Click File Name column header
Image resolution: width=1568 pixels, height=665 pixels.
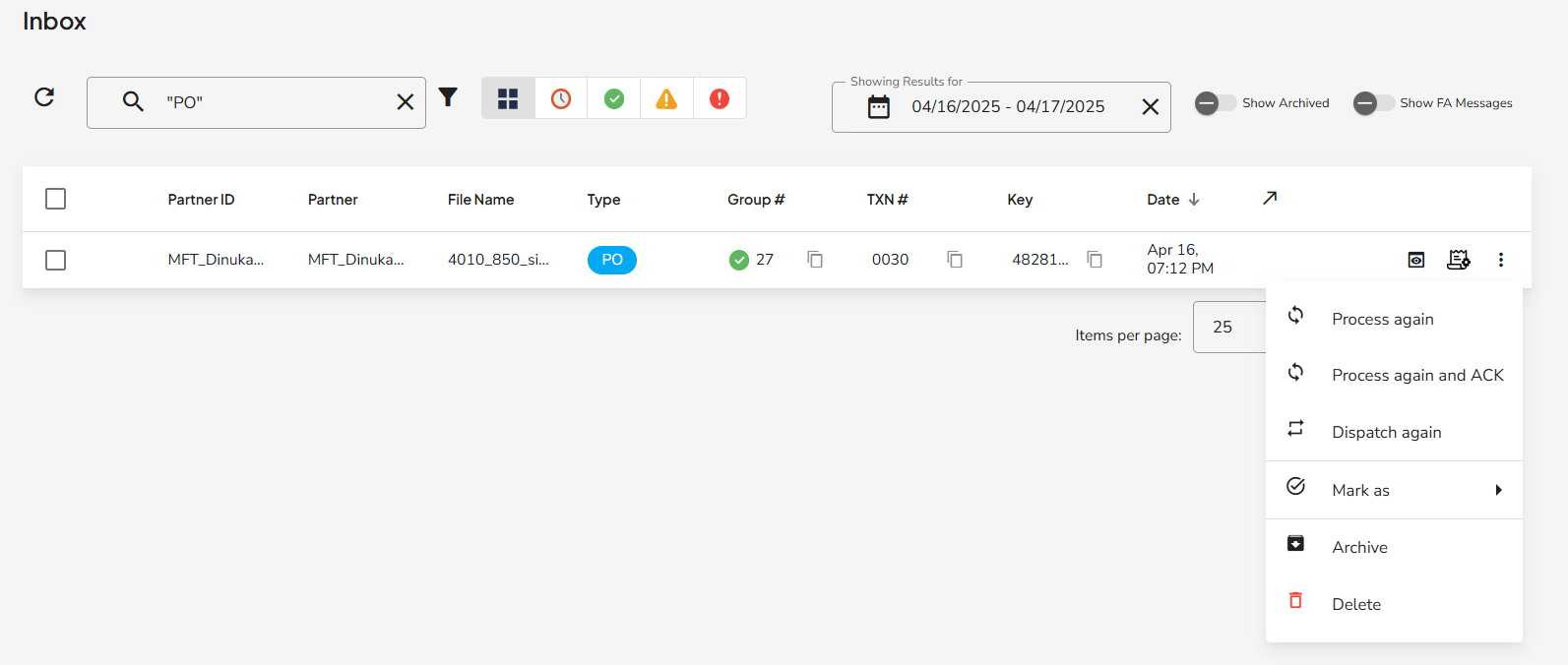point(480,200)
